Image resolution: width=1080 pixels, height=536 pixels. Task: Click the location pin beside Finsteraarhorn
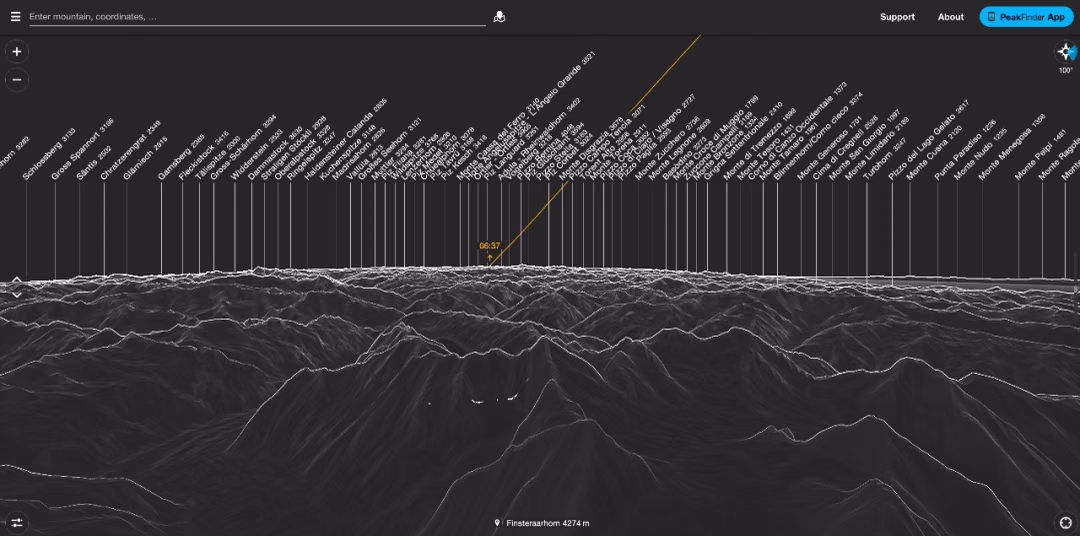[497, 524]
